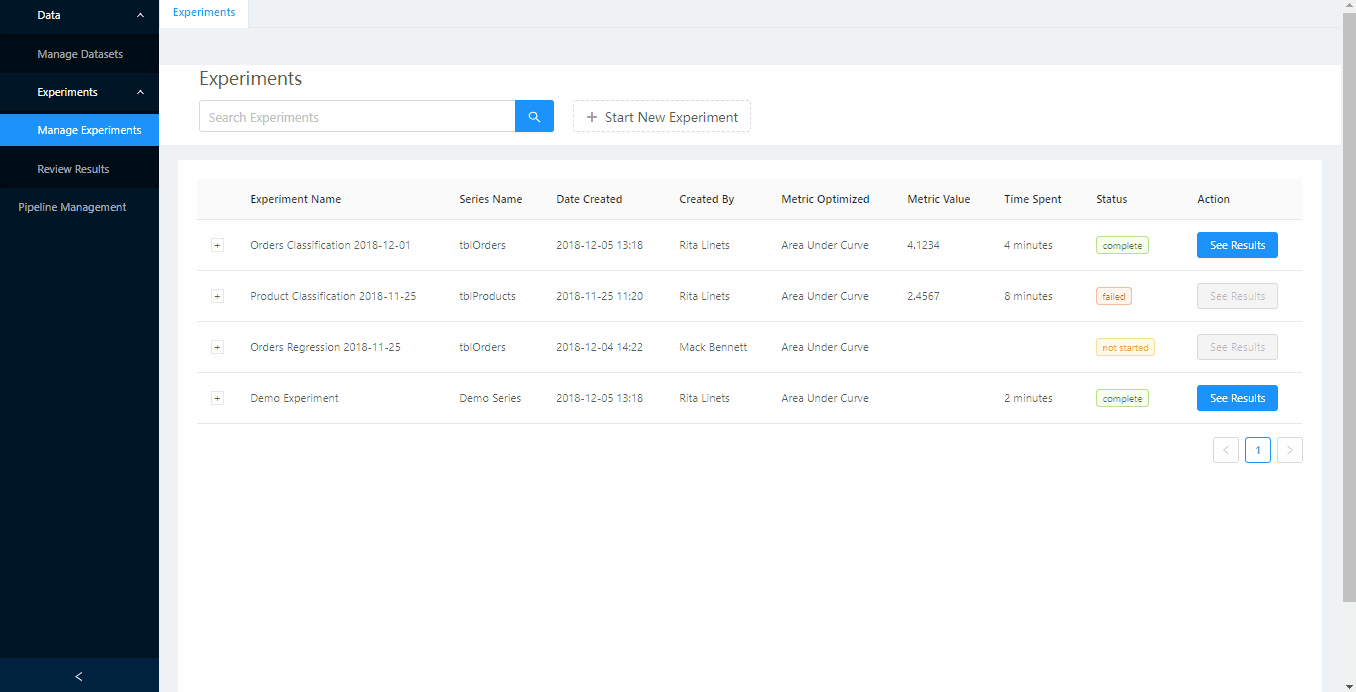Click the 'not started' status tag
The image size is (1356, 692).
[1125, 347]
